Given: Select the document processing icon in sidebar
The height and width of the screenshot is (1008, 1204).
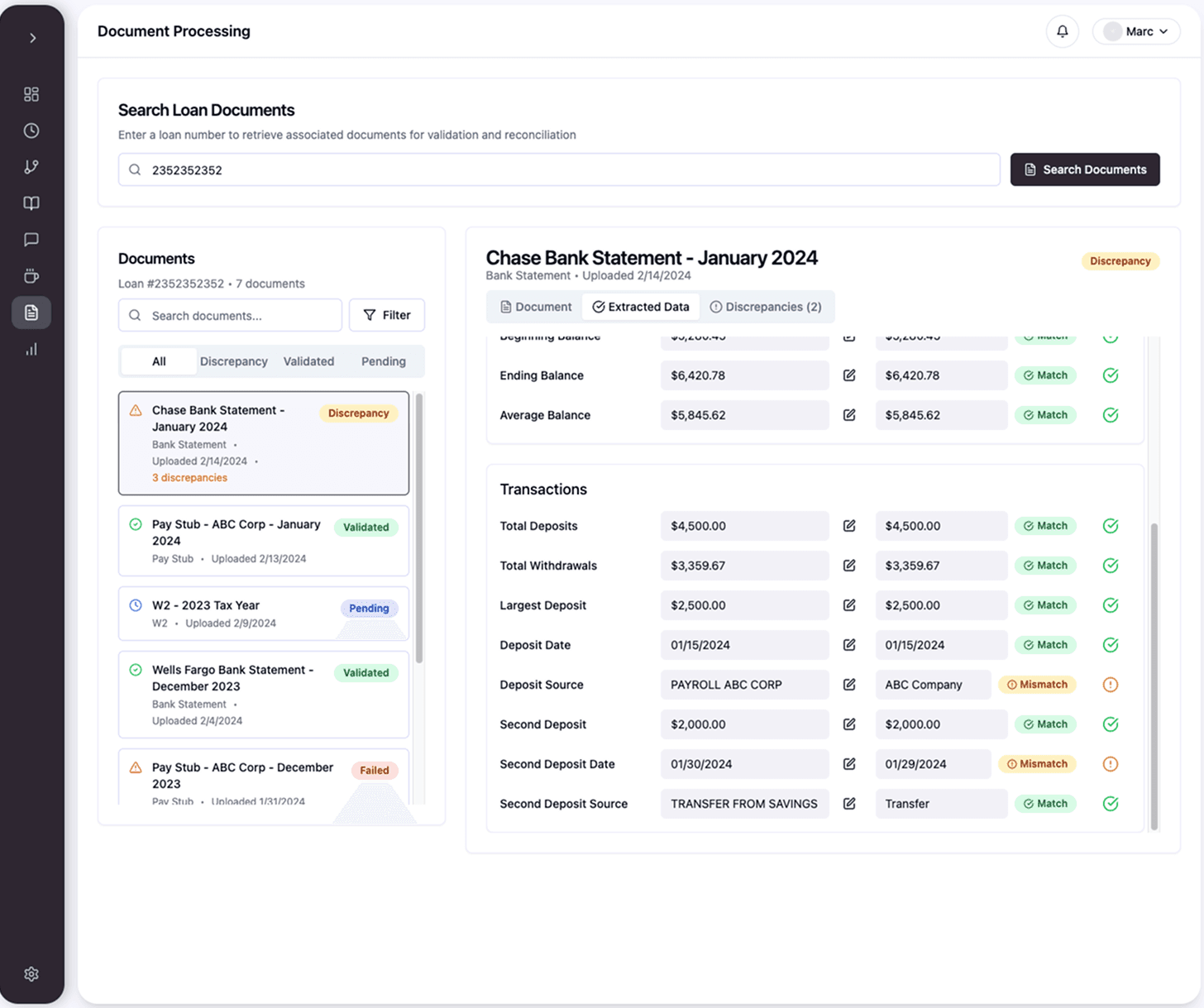Looking at the screenshot, I should tap(31, 313).
